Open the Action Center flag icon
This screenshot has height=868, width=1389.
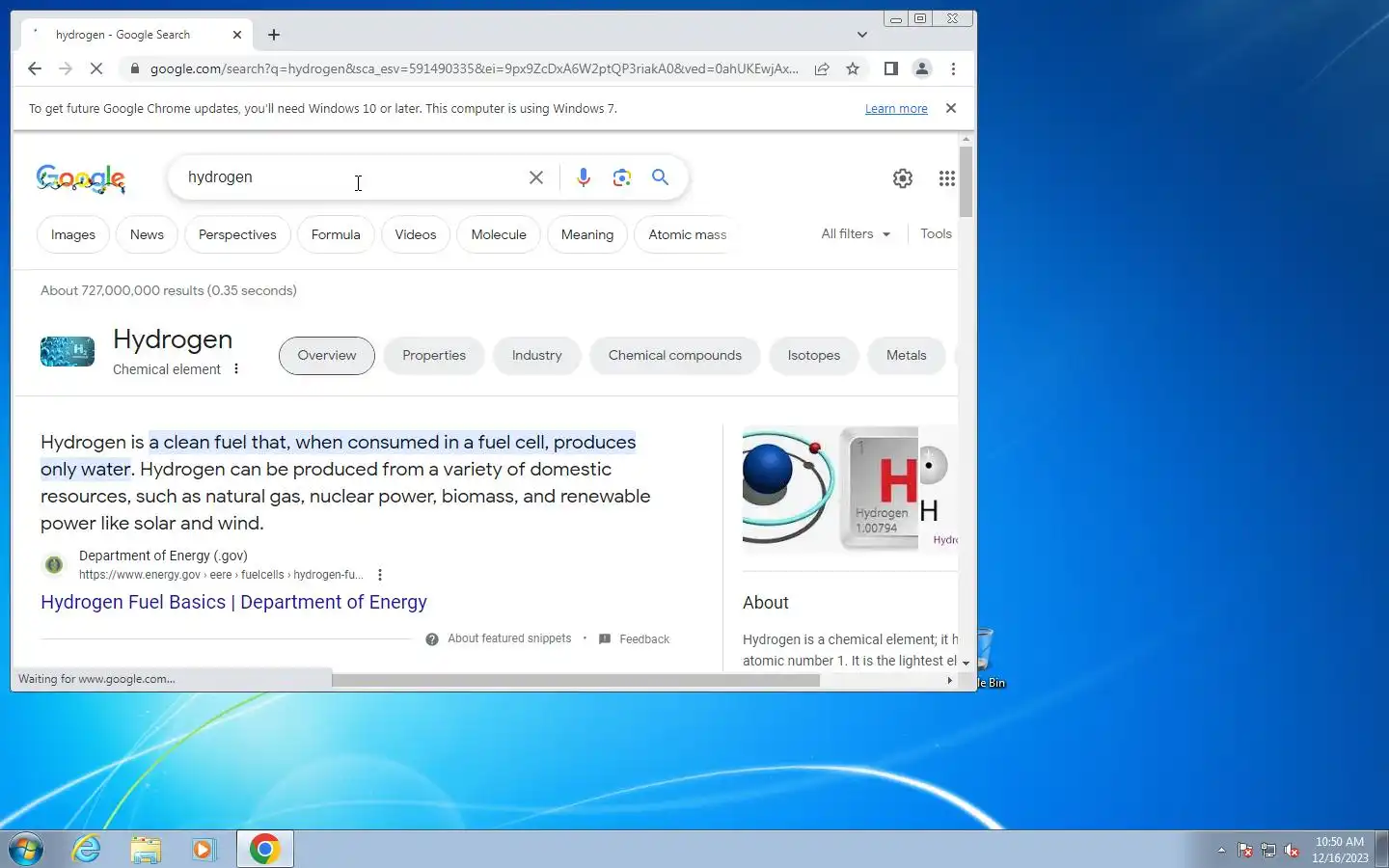tap(1245, 851)
